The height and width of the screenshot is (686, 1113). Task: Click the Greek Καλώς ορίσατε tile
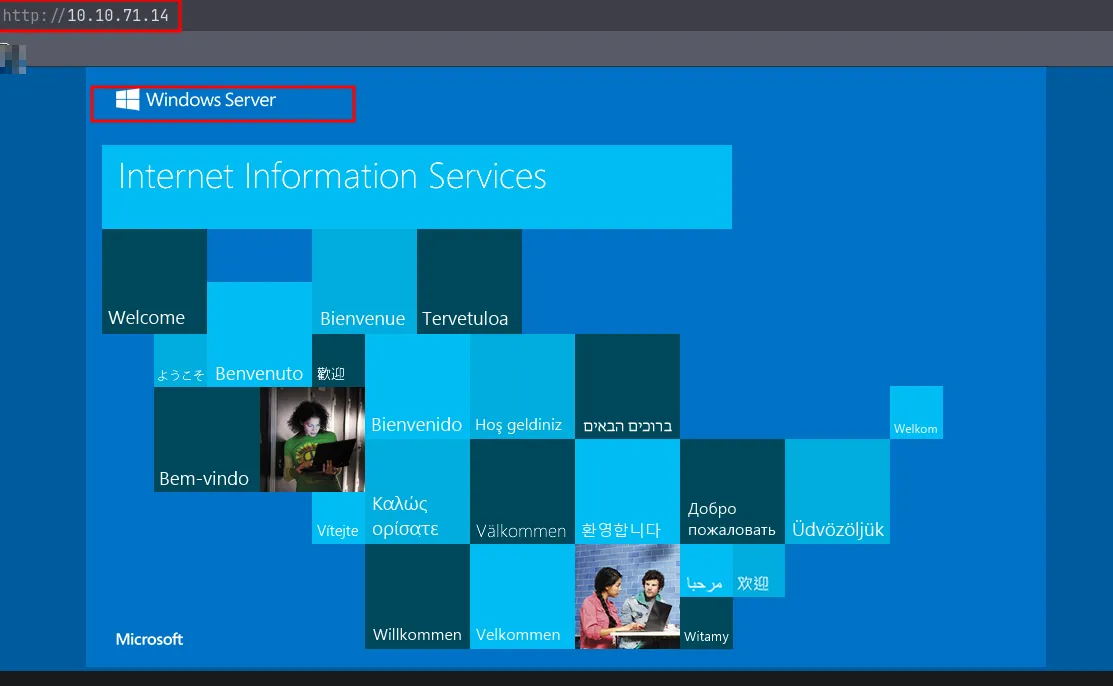pyautogui.click(x=417, y=492)
